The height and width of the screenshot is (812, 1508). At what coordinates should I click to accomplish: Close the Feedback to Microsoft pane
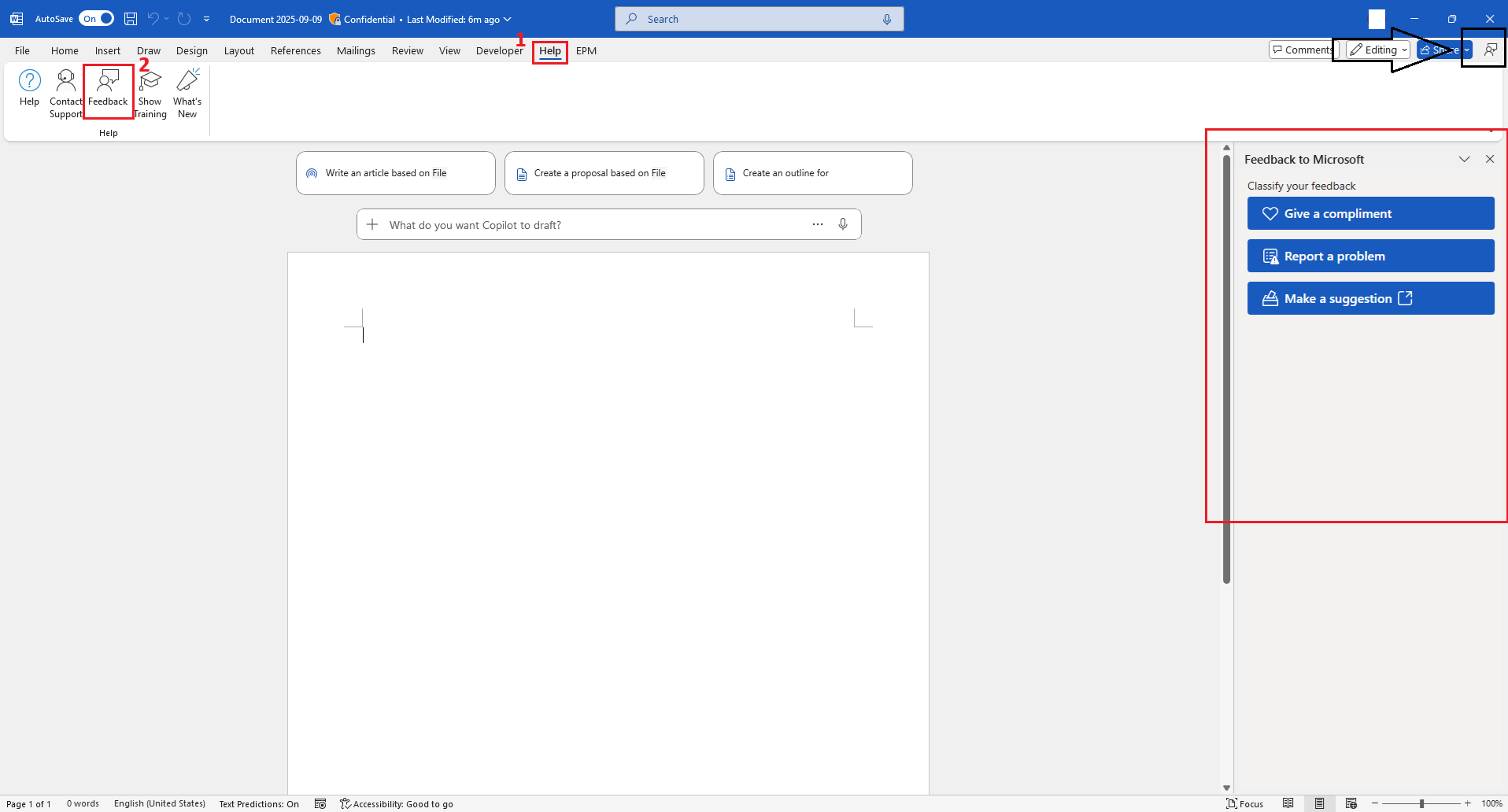tap(1490, 159)
